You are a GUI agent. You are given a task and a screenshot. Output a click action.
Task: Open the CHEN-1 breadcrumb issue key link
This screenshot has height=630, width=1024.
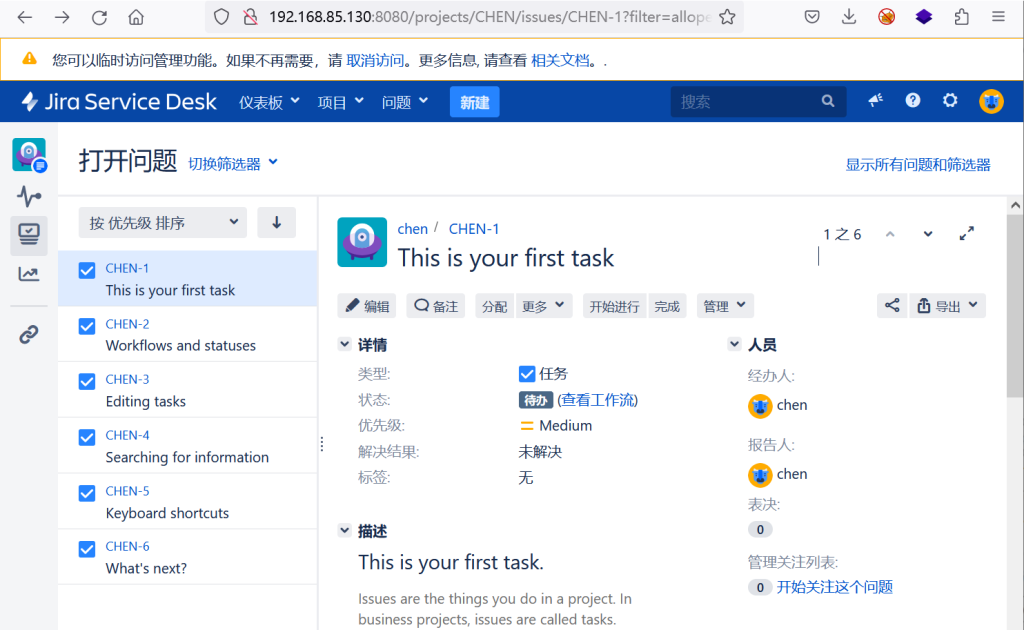[x=473, y=228]
